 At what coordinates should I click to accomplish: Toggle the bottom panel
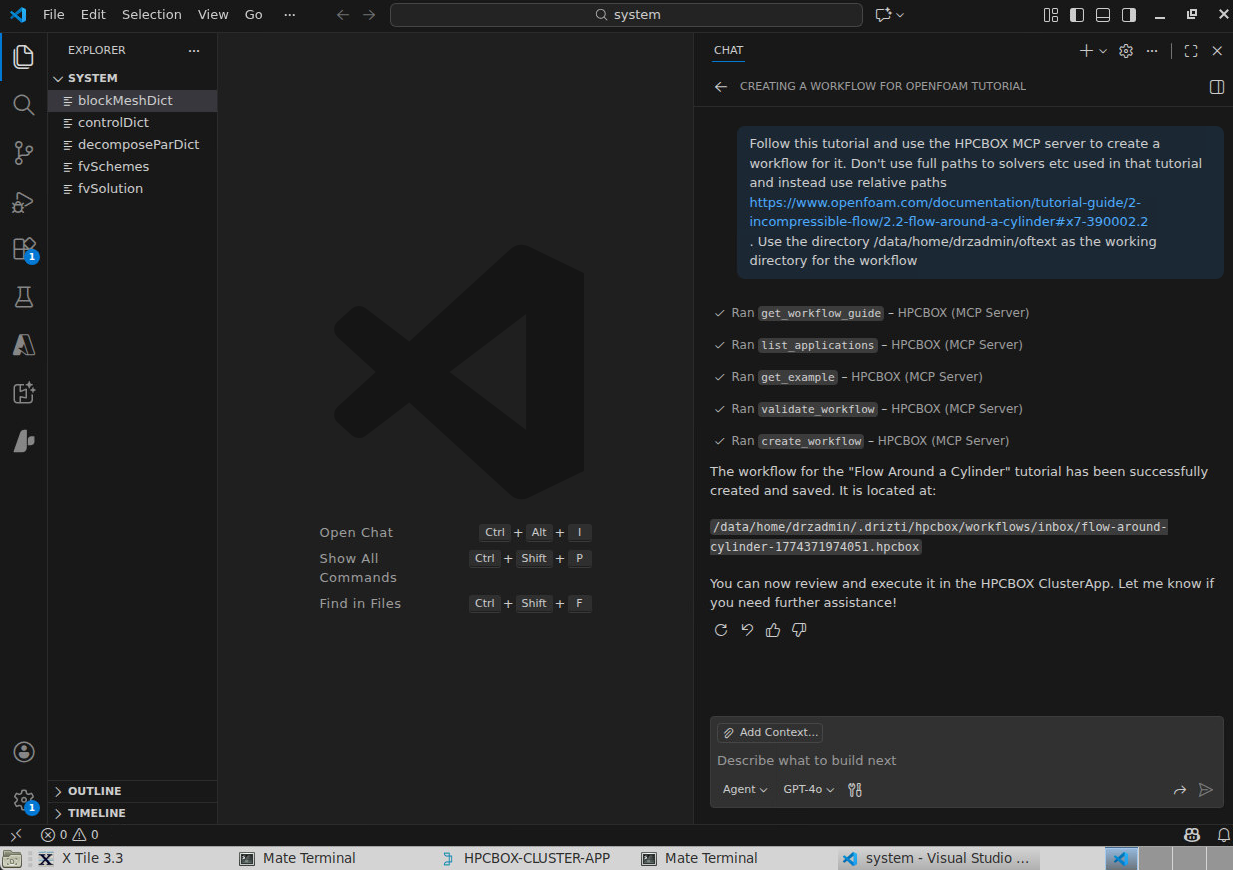[x=1103, y=15]
